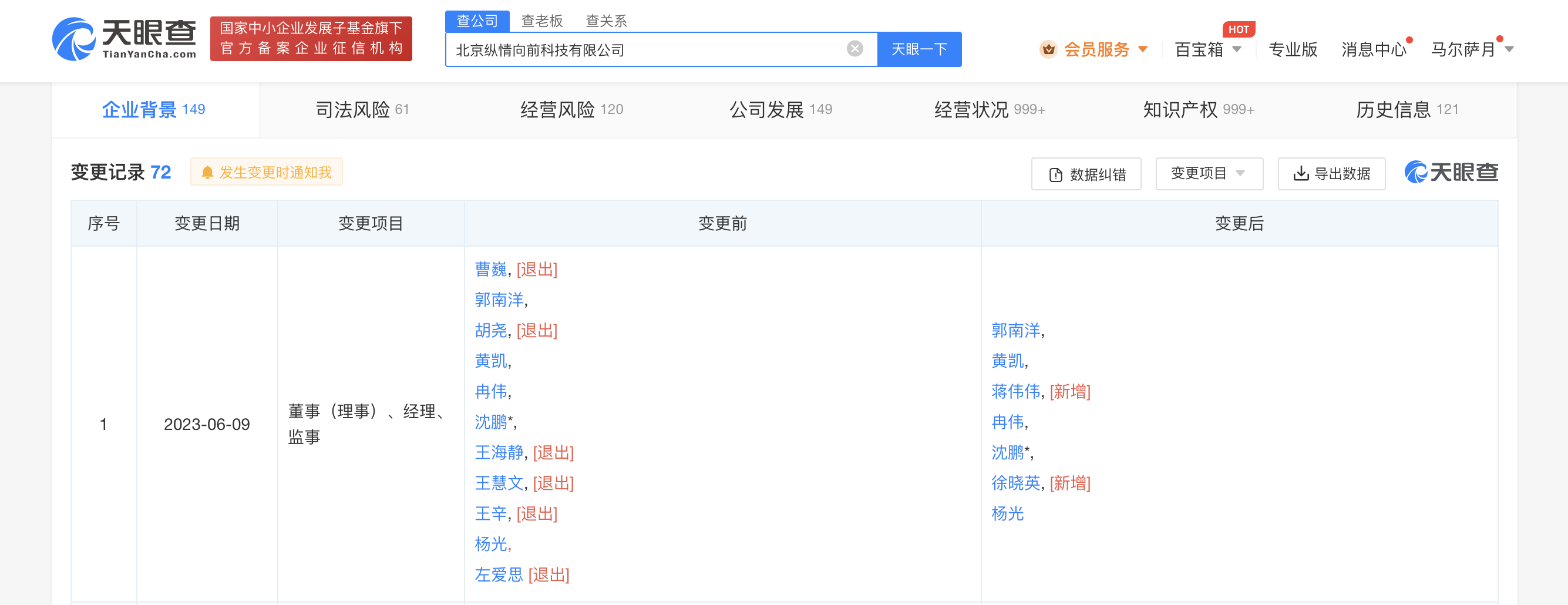Open the 变更项目 filter dropdown
Viewport: 1568px width, 605px height.
1209,174
